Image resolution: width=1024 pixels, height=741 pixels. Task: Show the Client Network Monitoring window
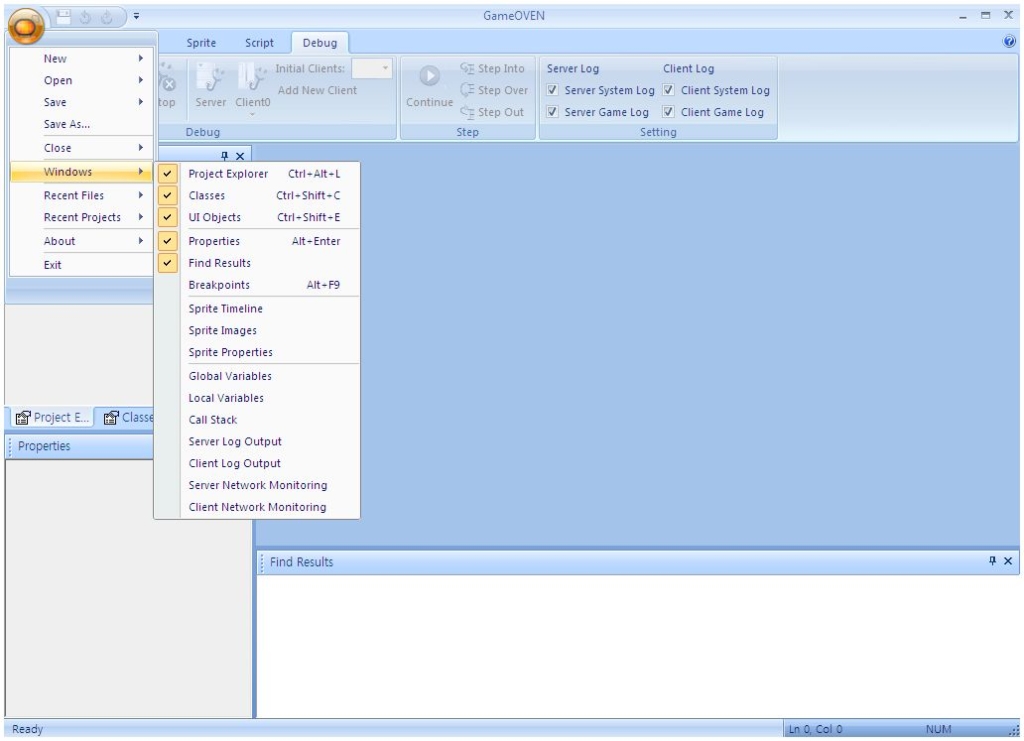(257, 507)
